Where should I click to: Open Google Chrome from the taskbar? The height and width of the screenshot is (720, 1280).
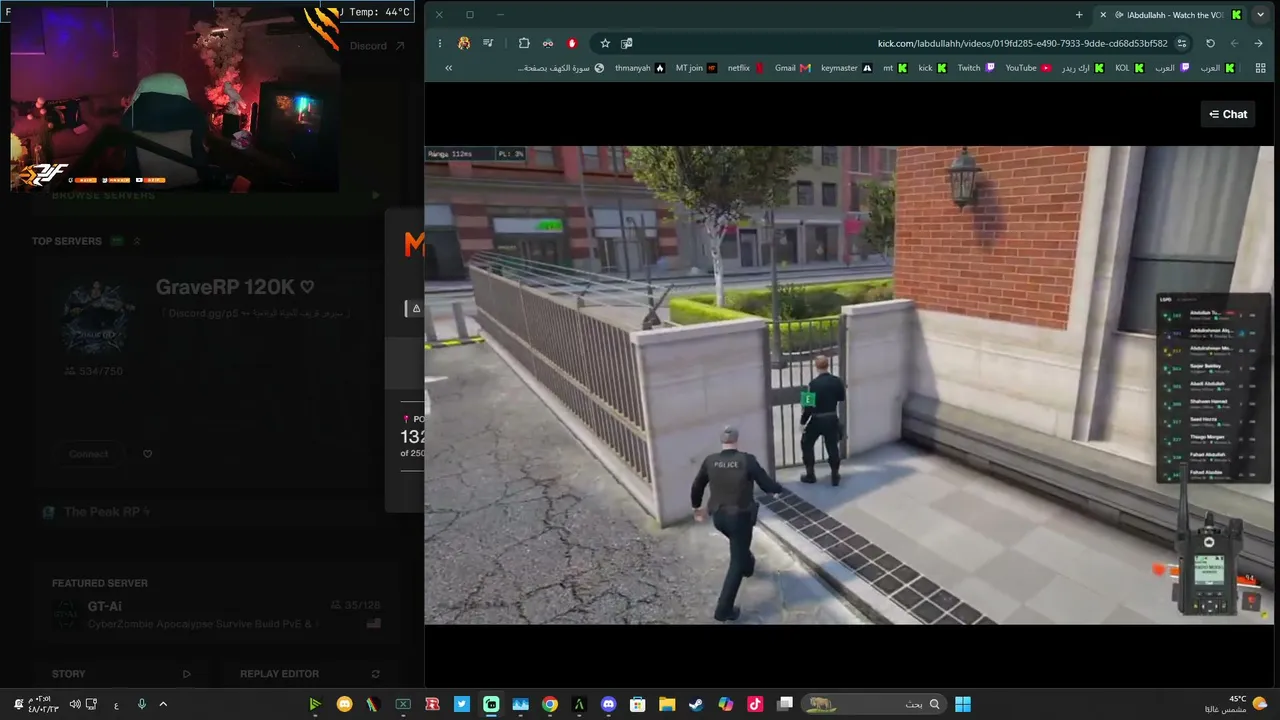[550, 704]
